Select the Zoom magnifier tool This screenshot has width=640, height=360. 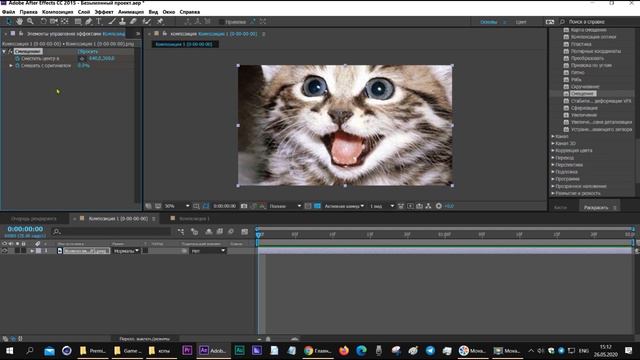pyautogui.click(x=30, y=22)
